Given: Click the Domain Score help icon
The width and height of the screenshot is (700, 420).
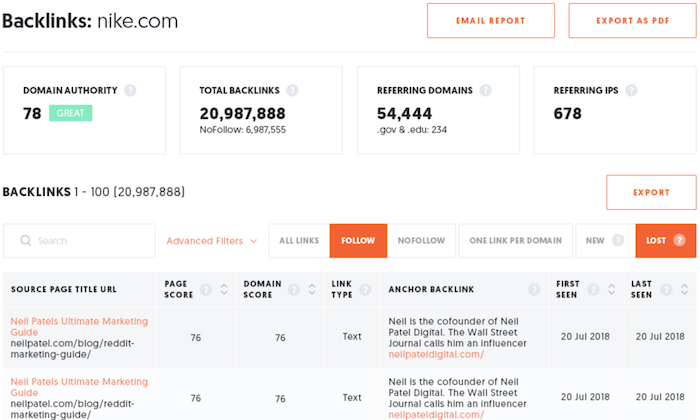Looking at the screenshot, I should coord(282,290).
